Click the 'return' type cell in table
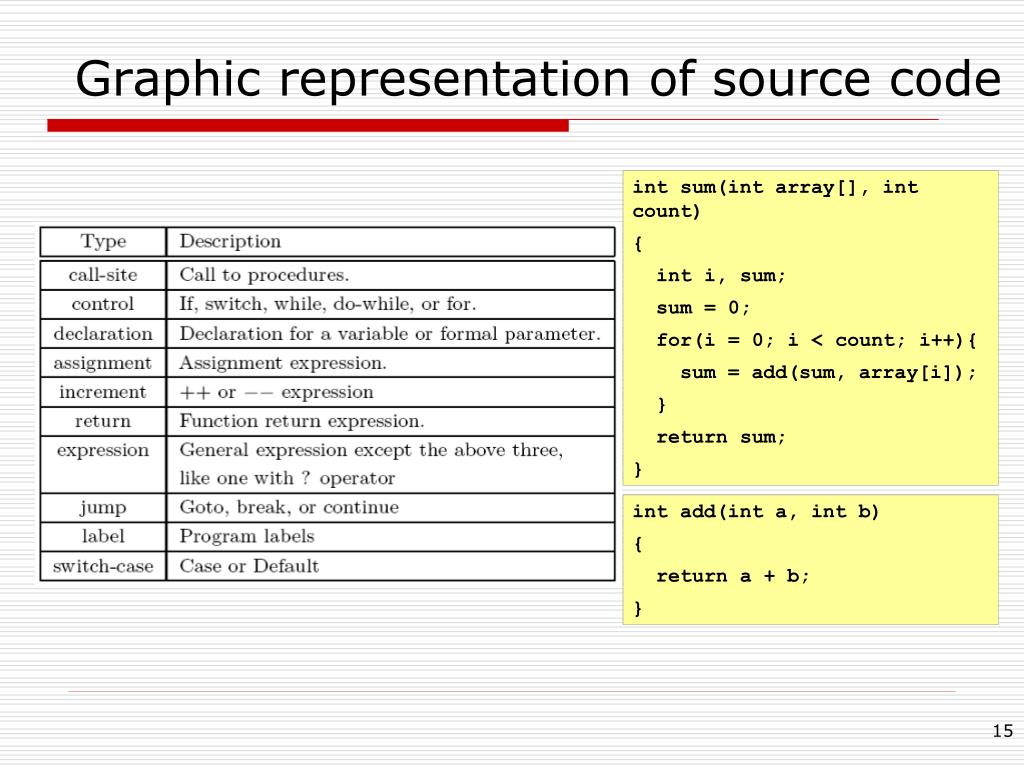Viewport: 1024px width, 768px height. pos(103,421)
